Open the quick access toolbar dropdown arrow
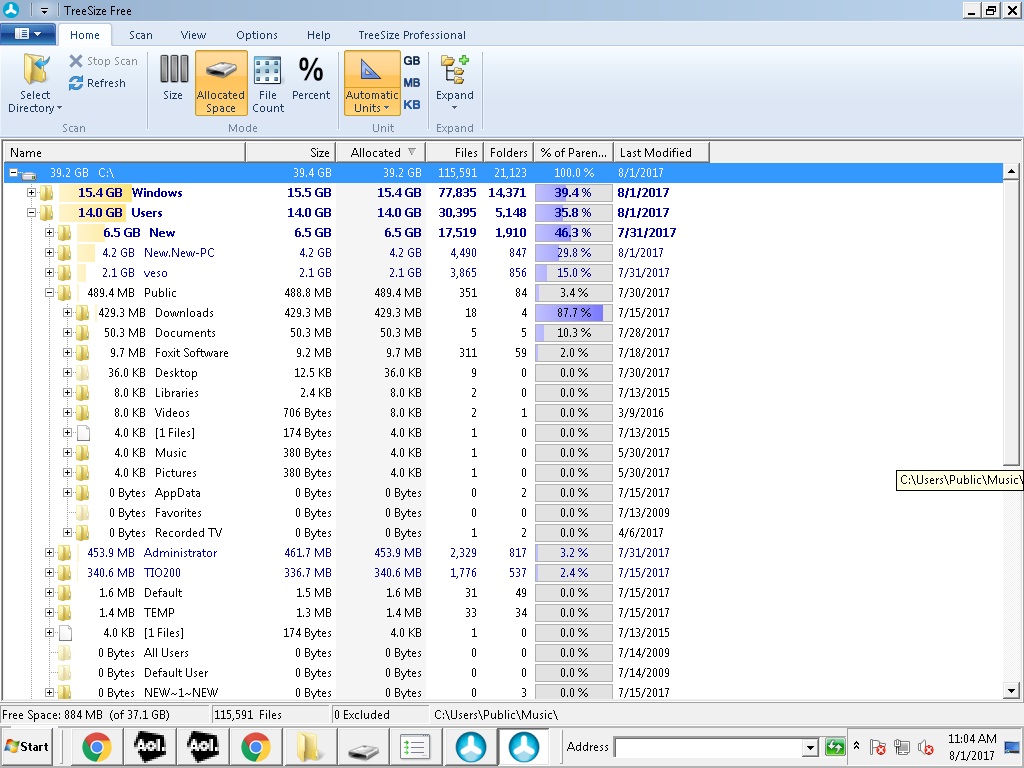Image resolution: width=1024 pixels, height=768 pixels. point(44,10)
